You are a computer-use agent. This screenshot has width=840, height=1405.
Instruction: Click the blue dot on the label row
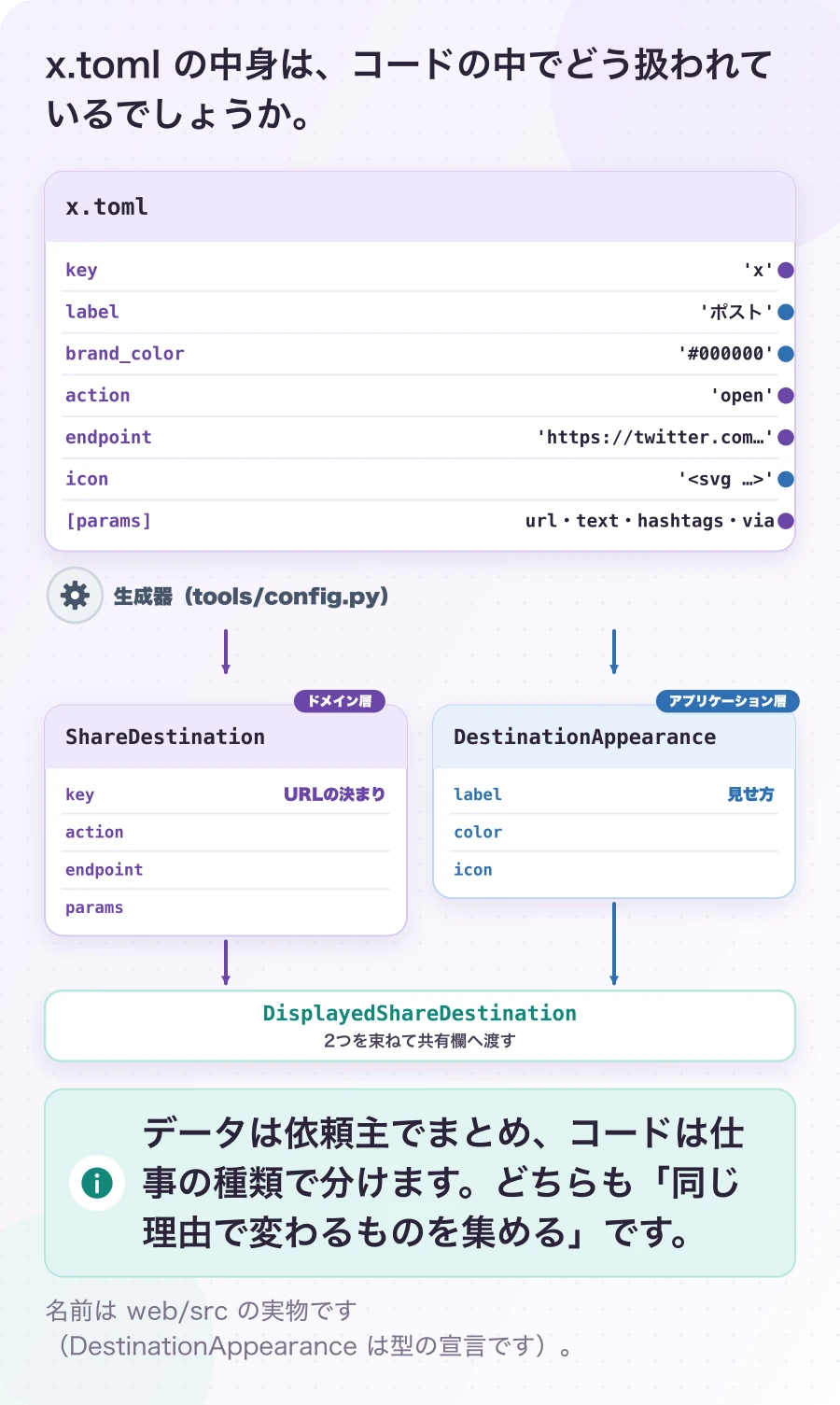(x=786, y=312)
